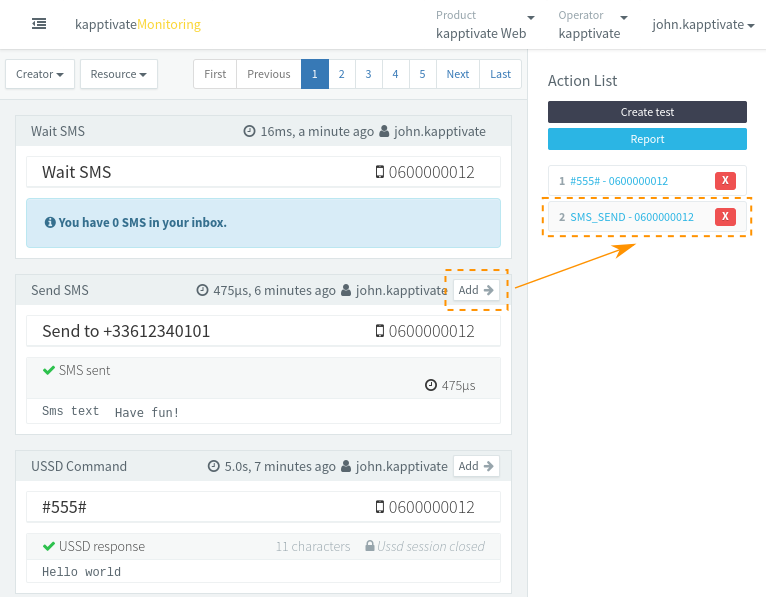Open the SMS_SEND - 0600000012 action link
This screenshot has height=597, width=766.
[632, 217]
